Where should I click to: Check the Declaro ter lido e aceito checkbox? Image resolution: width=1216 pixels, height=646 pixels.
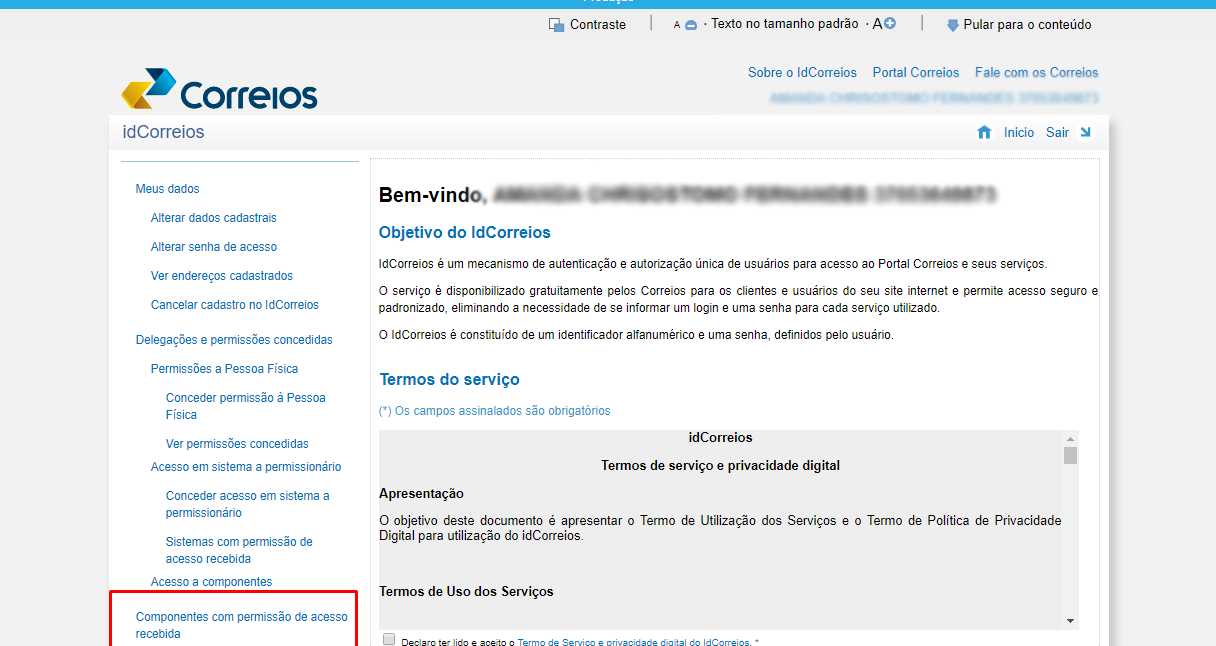click(389, 639)
